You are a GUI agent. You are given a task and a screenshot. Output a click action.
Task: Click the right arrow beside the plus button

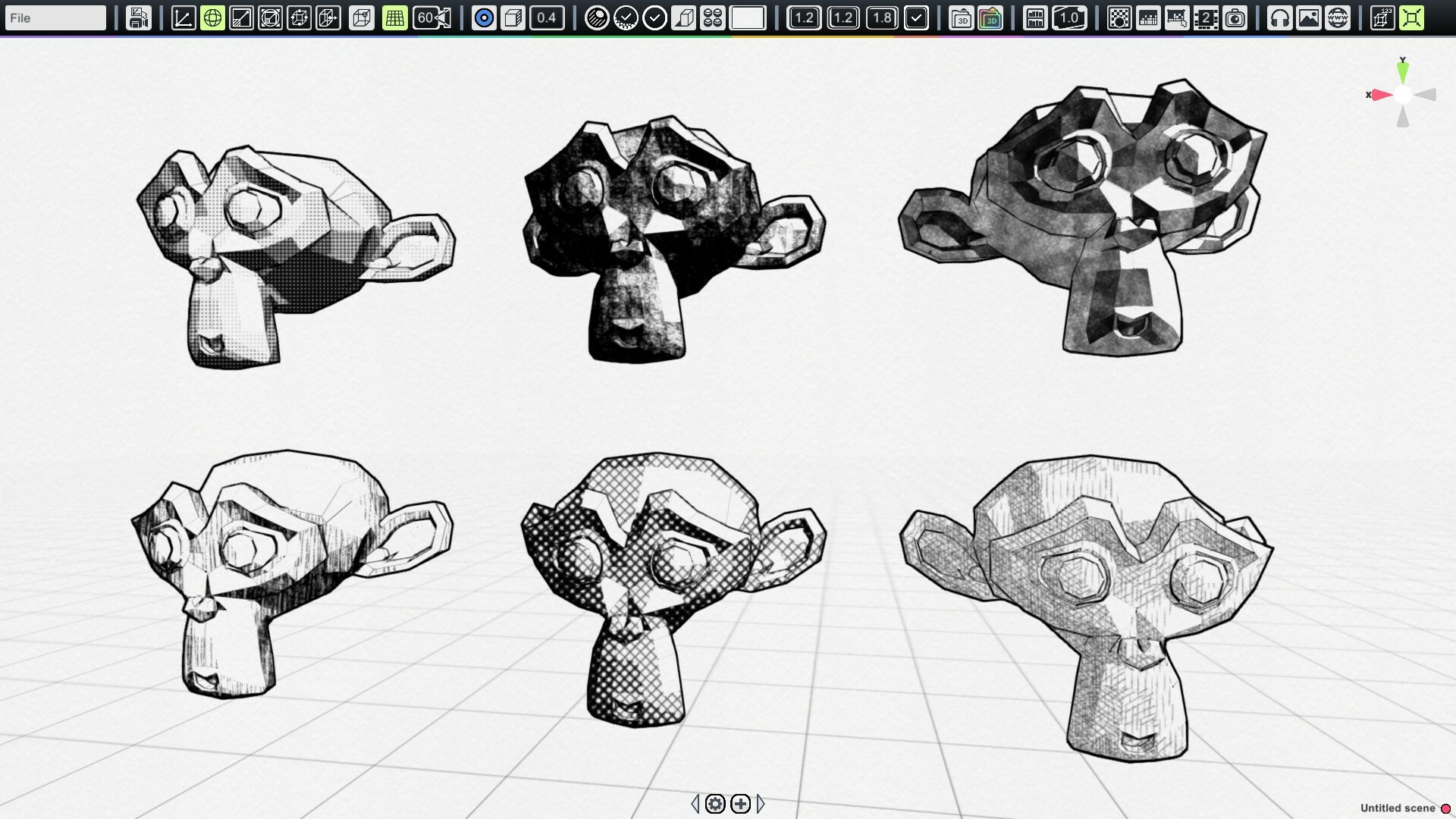click(761, 805)
